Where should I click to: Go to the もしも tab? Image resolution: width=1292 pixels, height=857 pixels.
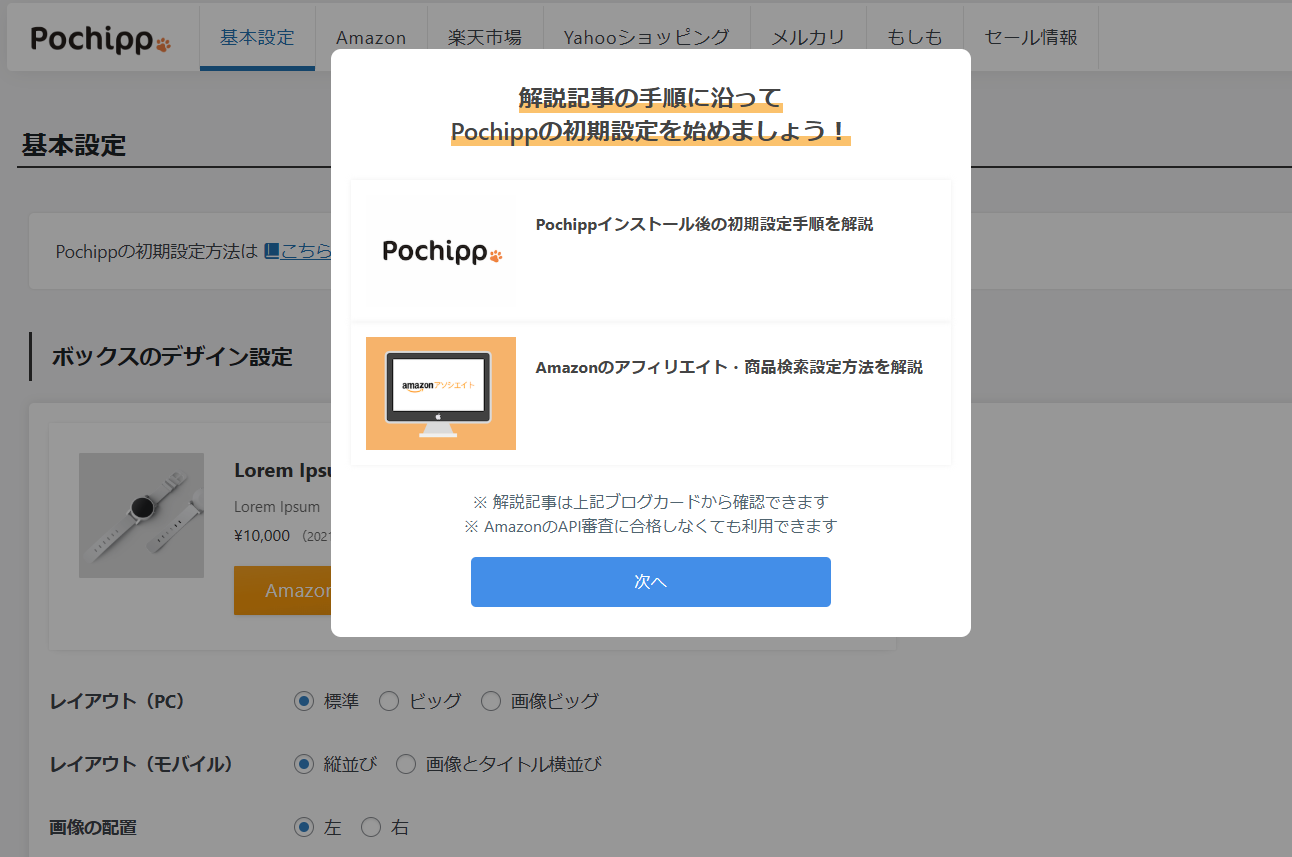pos(914,38)
